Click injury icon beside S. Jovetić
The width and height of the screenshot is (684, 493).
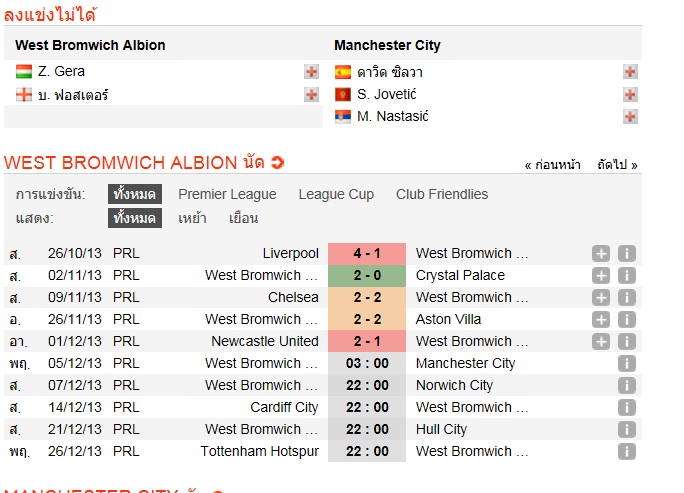pyautogui.click(x=630, y=94)
